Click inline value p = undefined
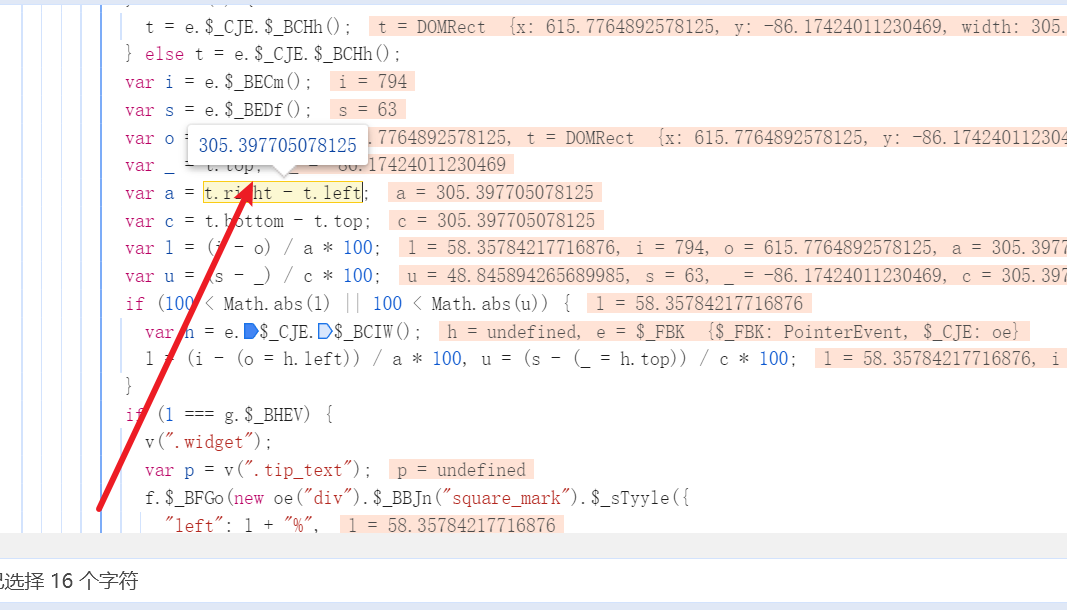Screen dimensions: 1067x610 460,470
